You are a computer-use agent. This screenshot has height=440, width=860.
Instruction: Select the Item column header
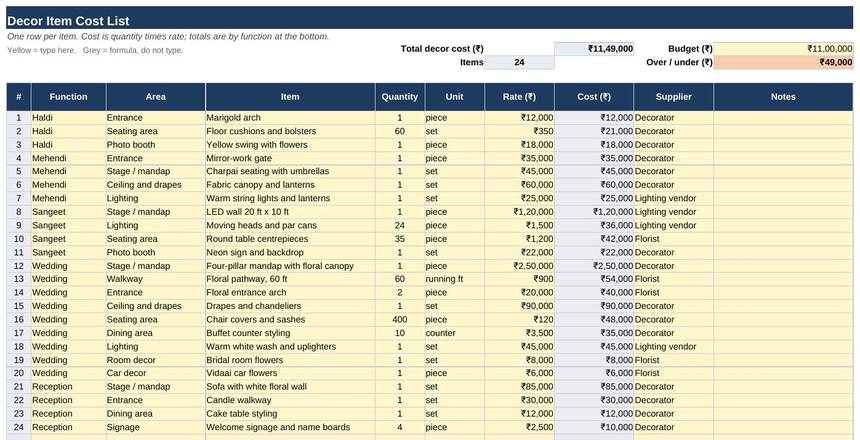pyautogui.click(x=290, y=97)
